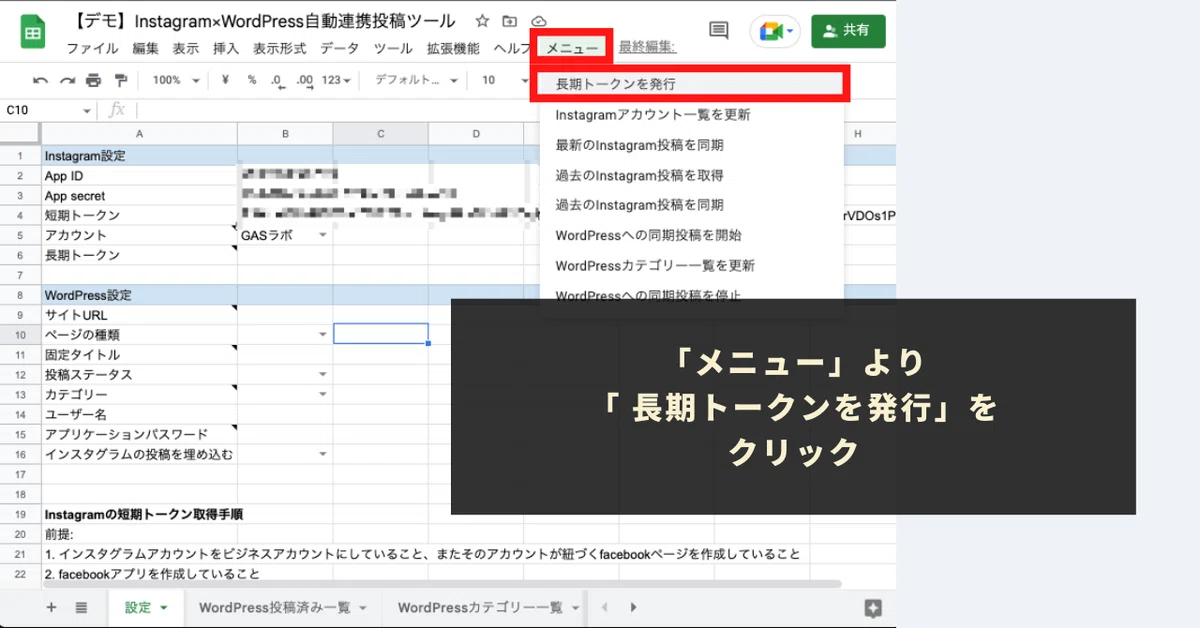Viewport: 1200px width, 628px height.
Task: Open the カテゴリー cell dropdown arrow
Action: (323, 394)
